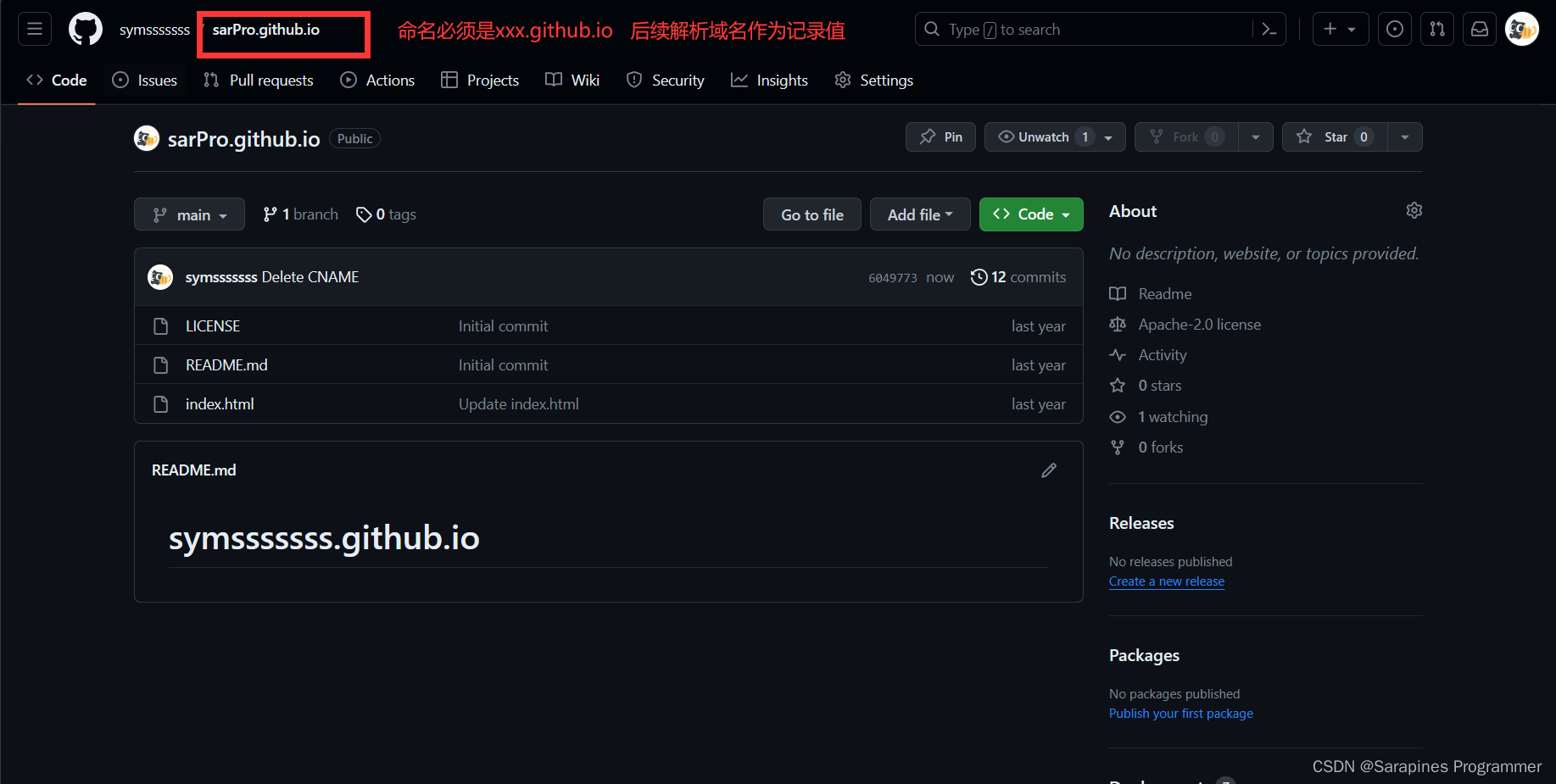This screenshot has width=1556, height=784.
Task: Pin this repository
Action: (940, 136)
